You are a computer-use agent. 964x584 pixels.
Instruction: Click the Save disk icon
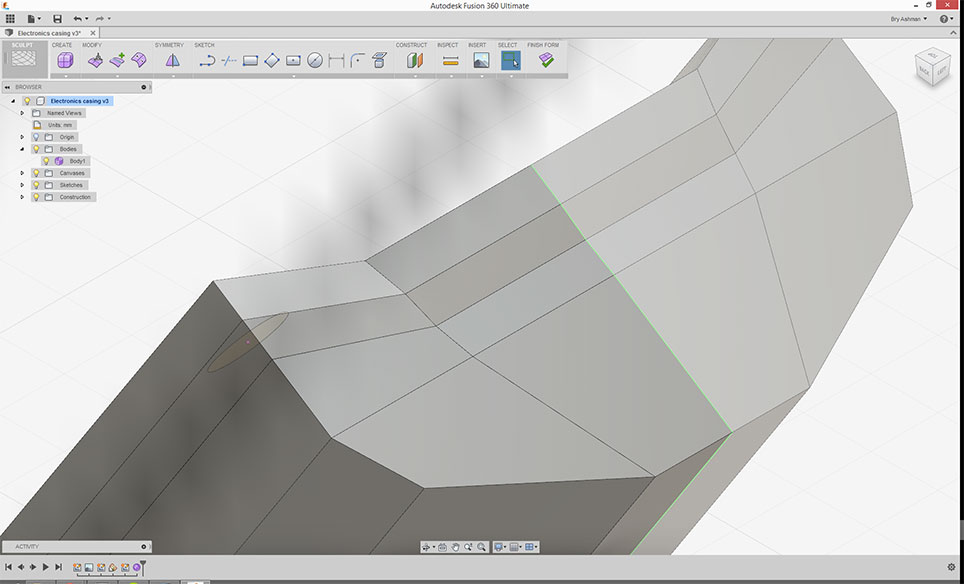click(57, 19)
